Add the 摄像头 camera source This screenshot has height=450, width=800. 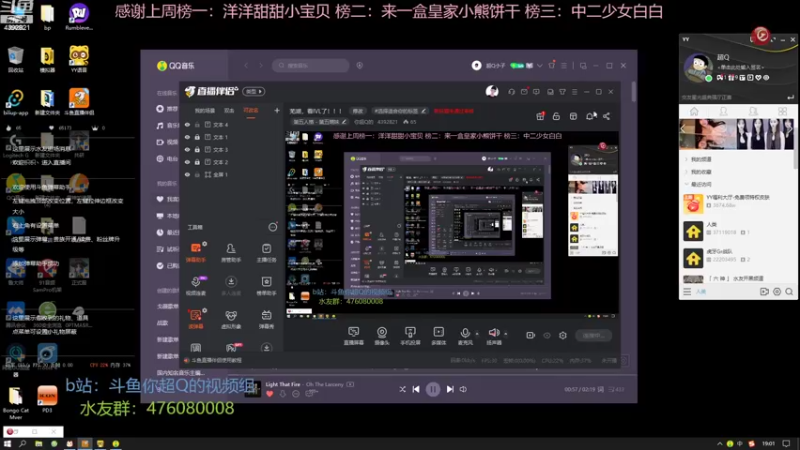(x=382, y=336)
